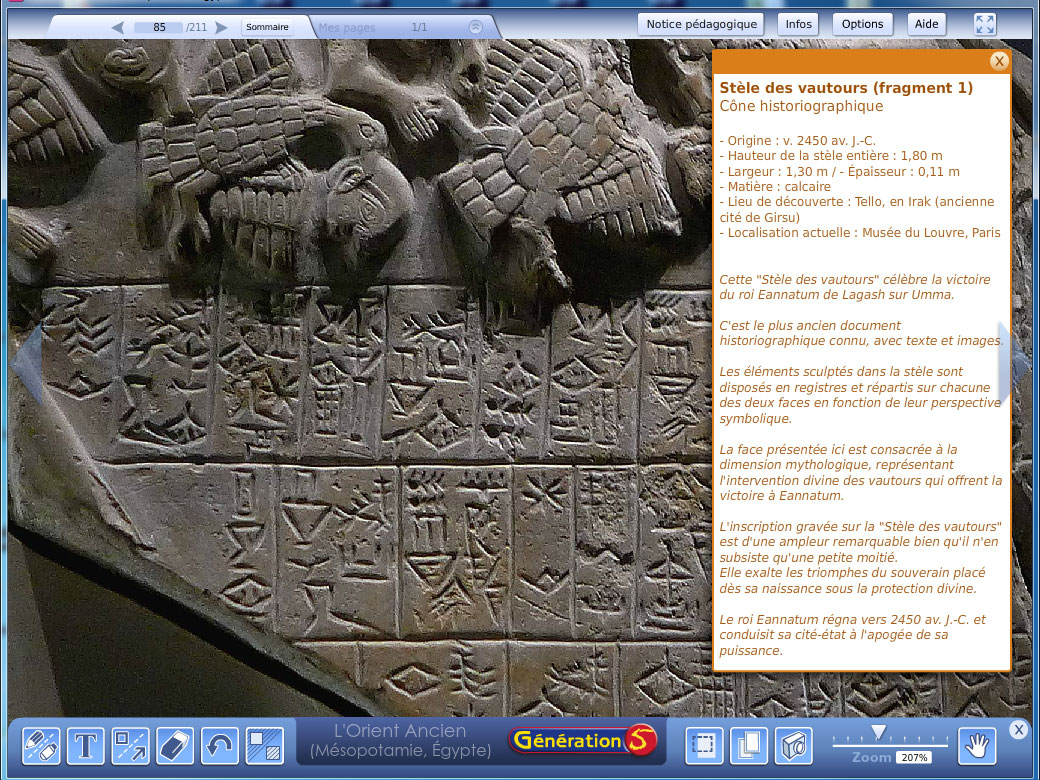The width and height of the screenshot is (1040, 780).
Task: Click the zoom slider handle
Action: point(878,732)
